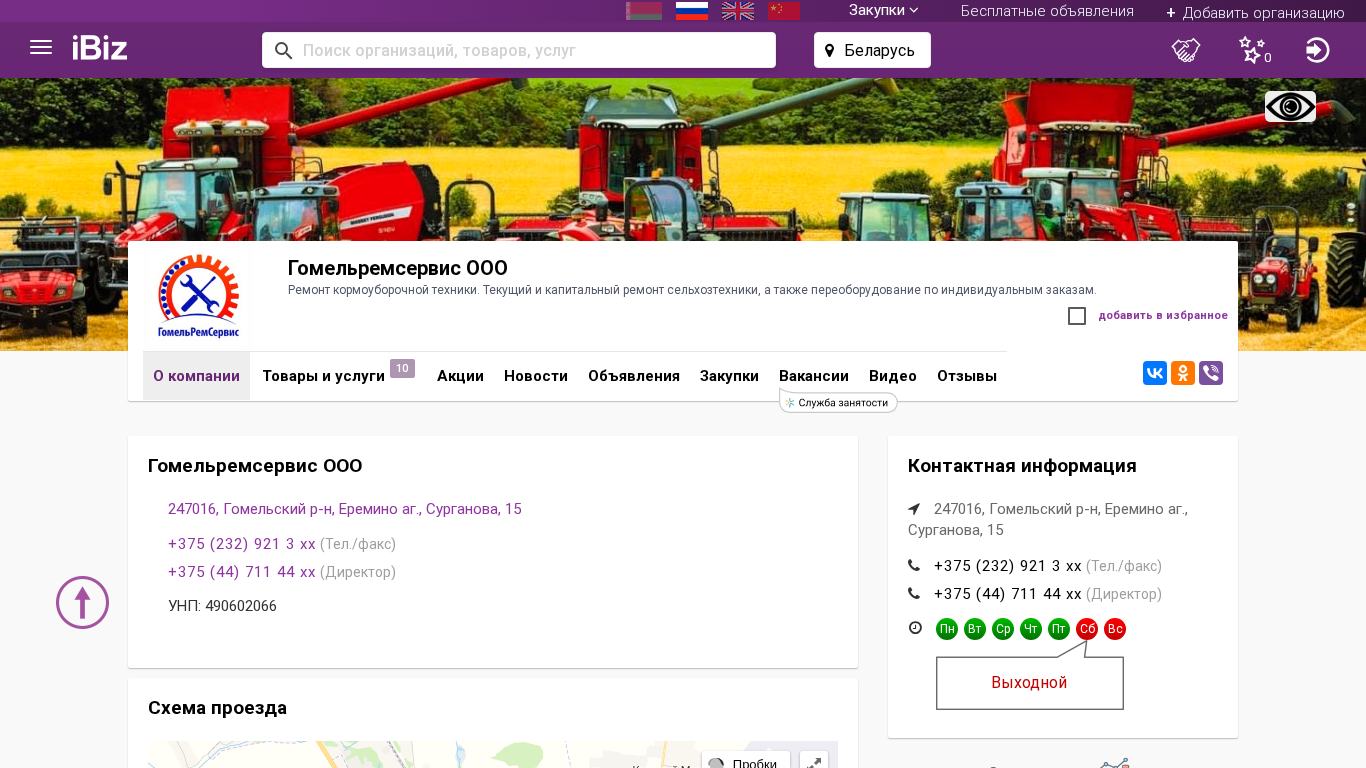
Task: Click the login arrow icon
Action: pyautogui.click(x=1317, y=50)
